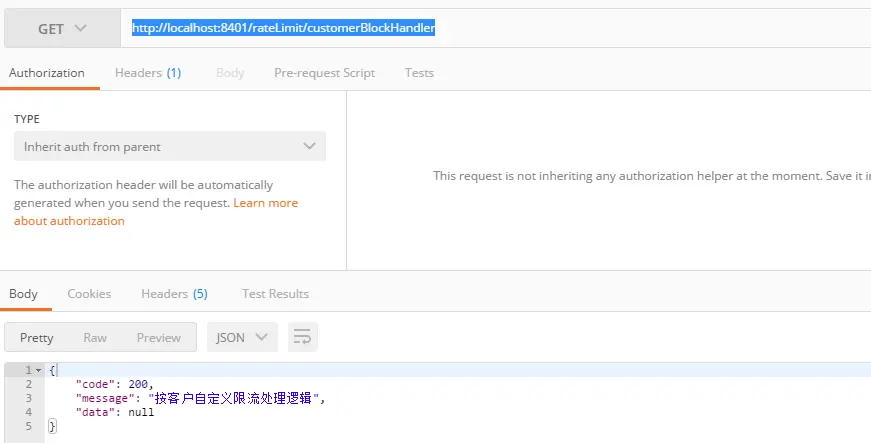Click the request URL input field
The width and height of the screenshot is (871, 443).
pos(495,28)
